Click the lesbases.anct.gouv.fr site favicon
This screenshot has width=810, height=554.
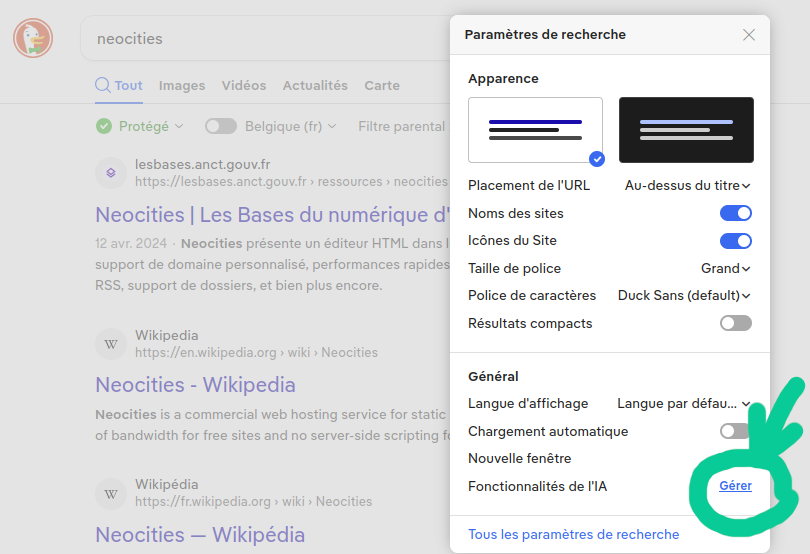(x=111, y=173)
